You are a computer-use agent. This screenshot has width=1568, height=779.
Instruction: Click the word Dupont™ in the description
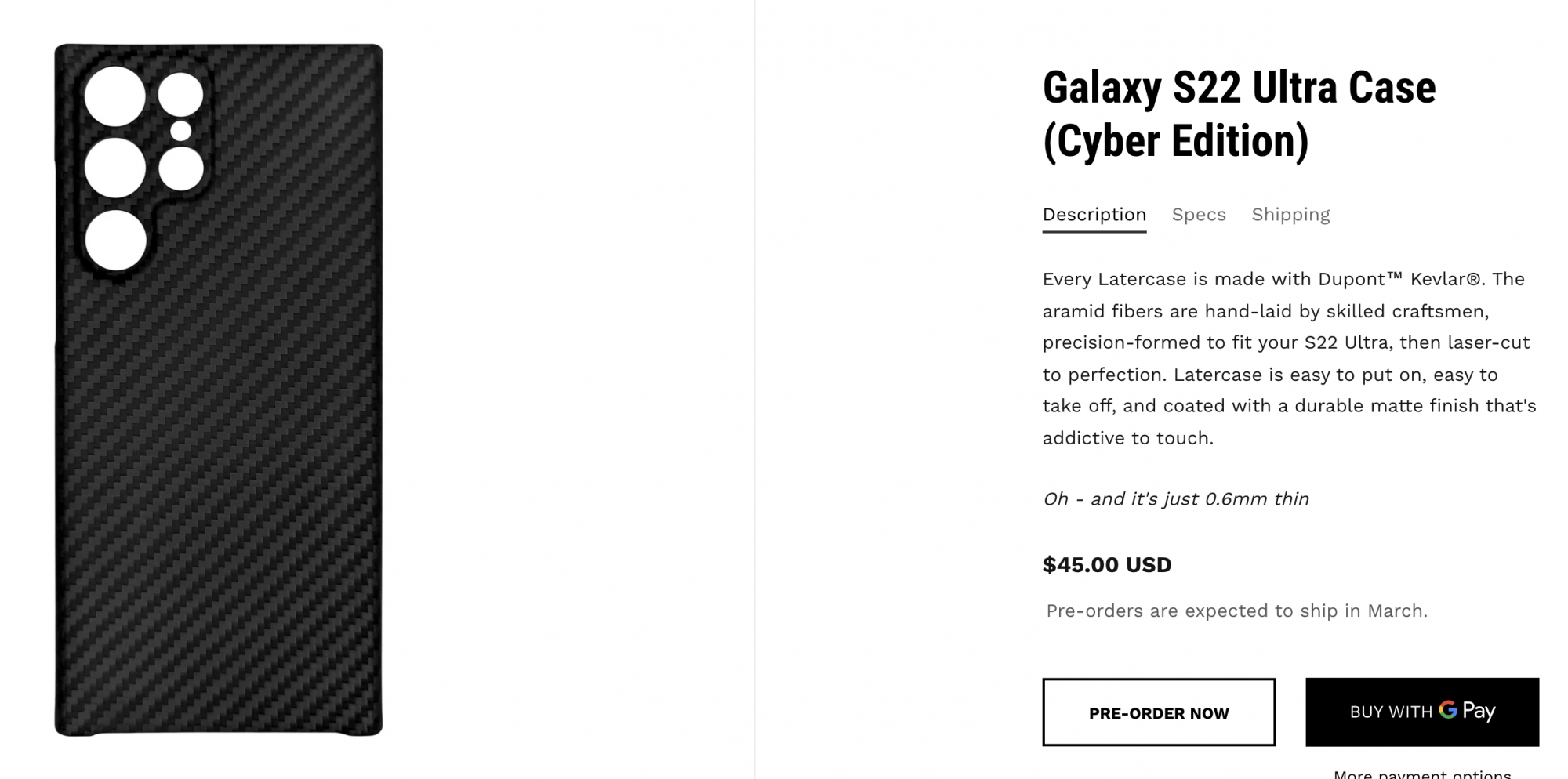point(1359,280)
